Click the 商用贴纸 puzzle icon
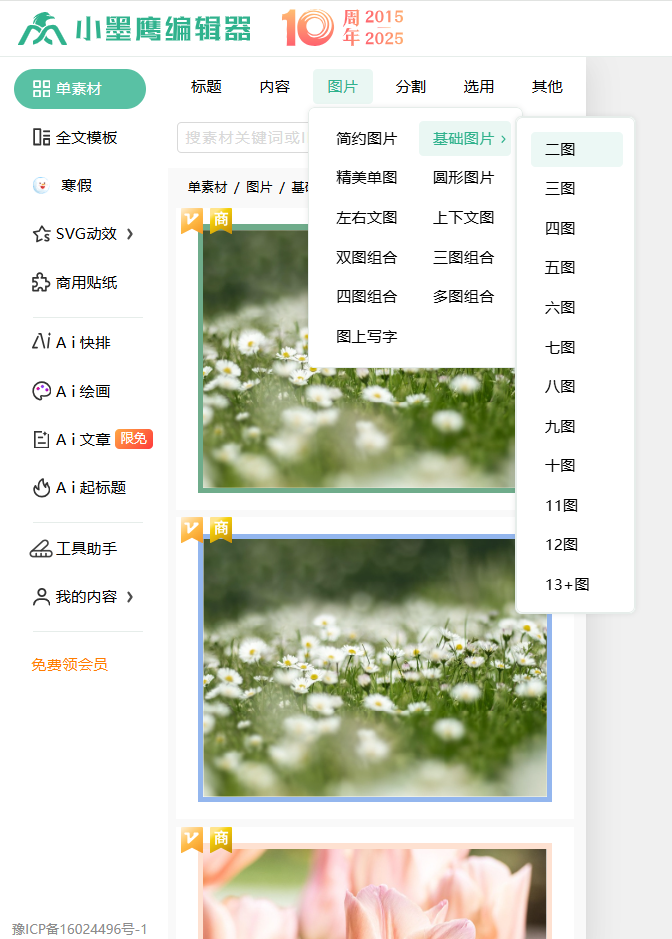Screen dimensions: 672x939 [x=41, y=282]
